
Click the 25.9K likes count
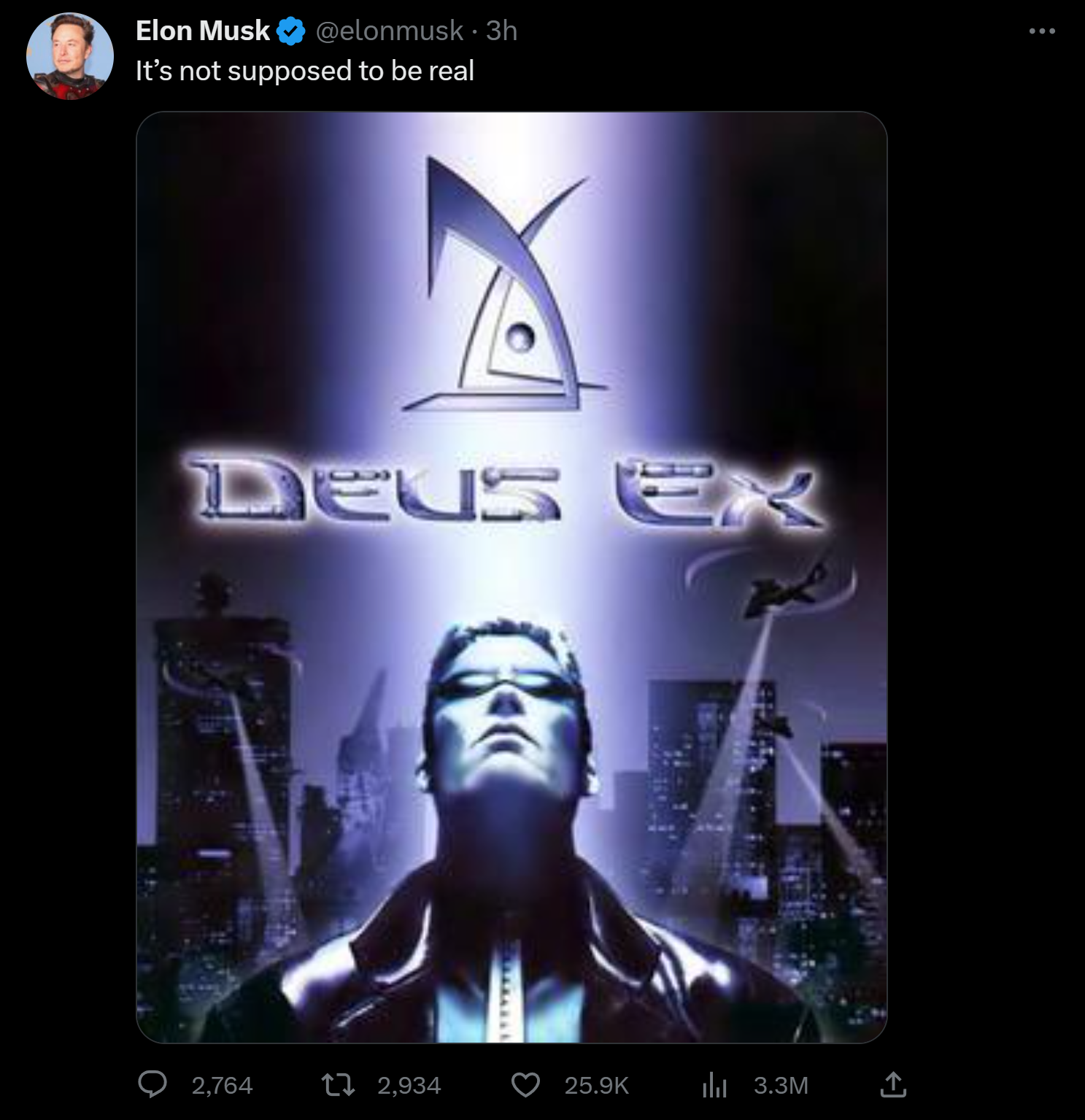click(x=596, y=1086)
